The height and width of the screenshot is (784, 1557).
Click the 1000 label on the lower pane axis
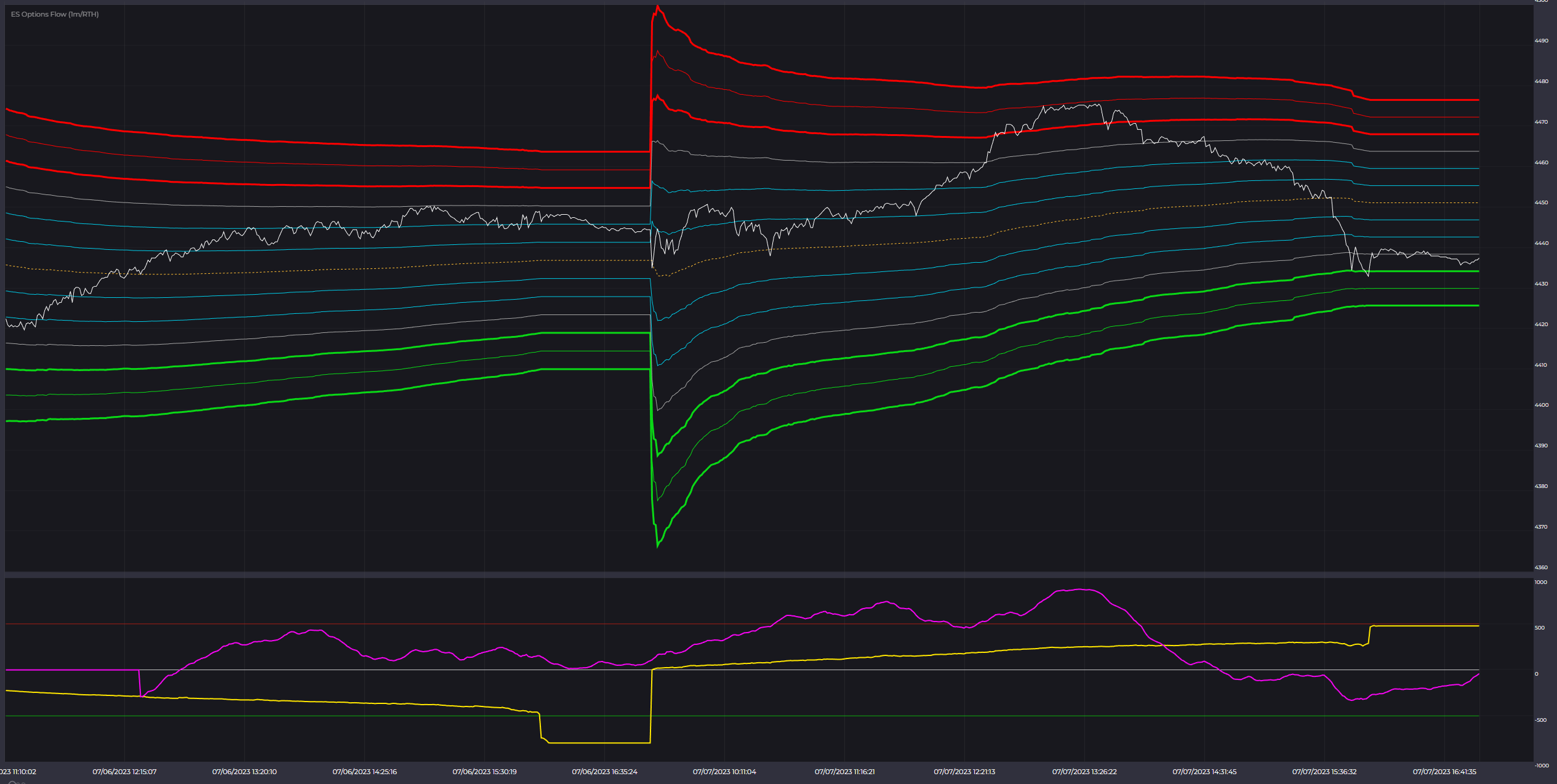[x=1540, y=582]
